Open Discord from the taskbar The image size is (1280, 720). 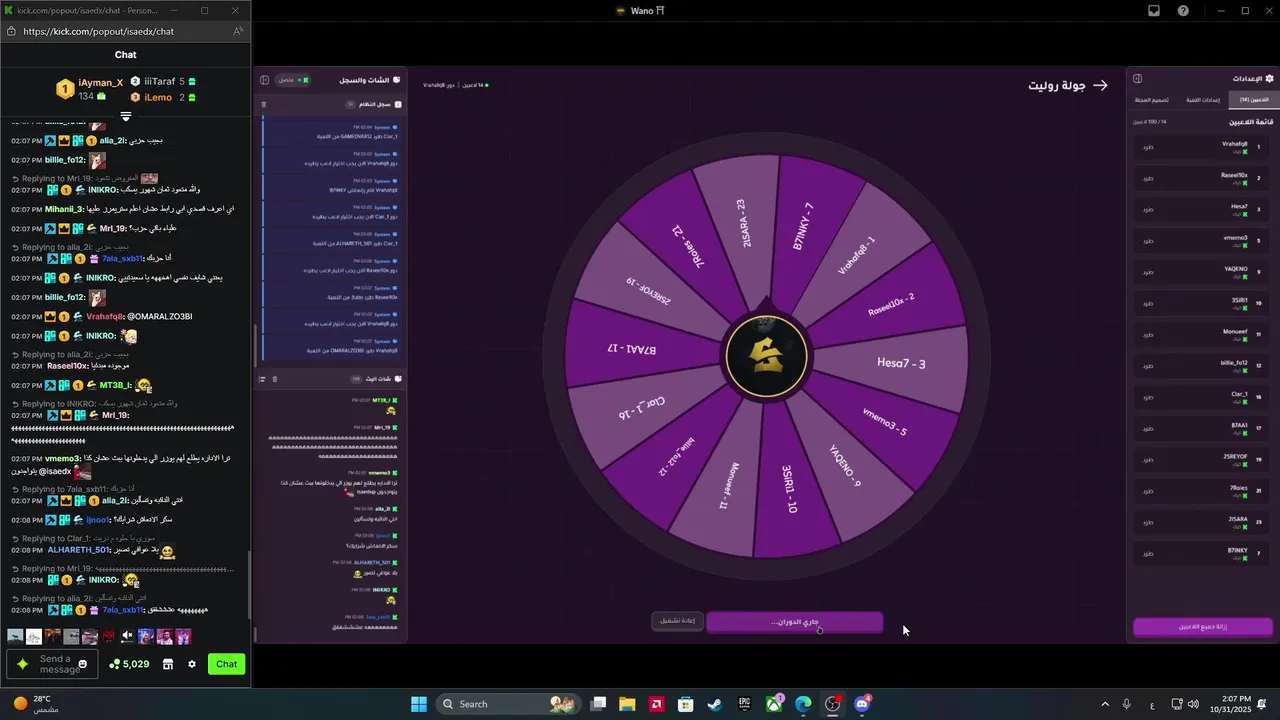click(x=862, y=704)
